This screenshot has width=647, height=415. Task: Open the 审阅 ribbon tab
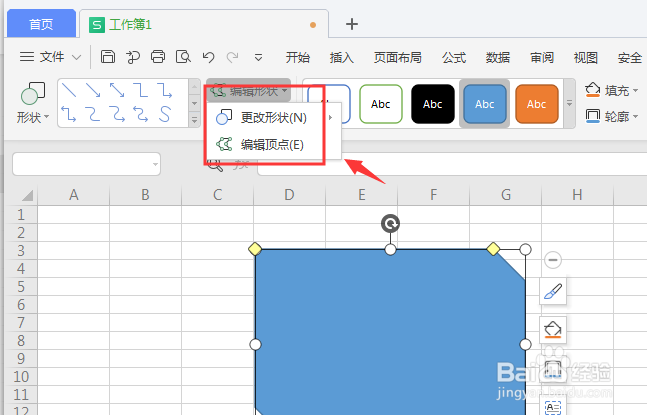[542, 57]
